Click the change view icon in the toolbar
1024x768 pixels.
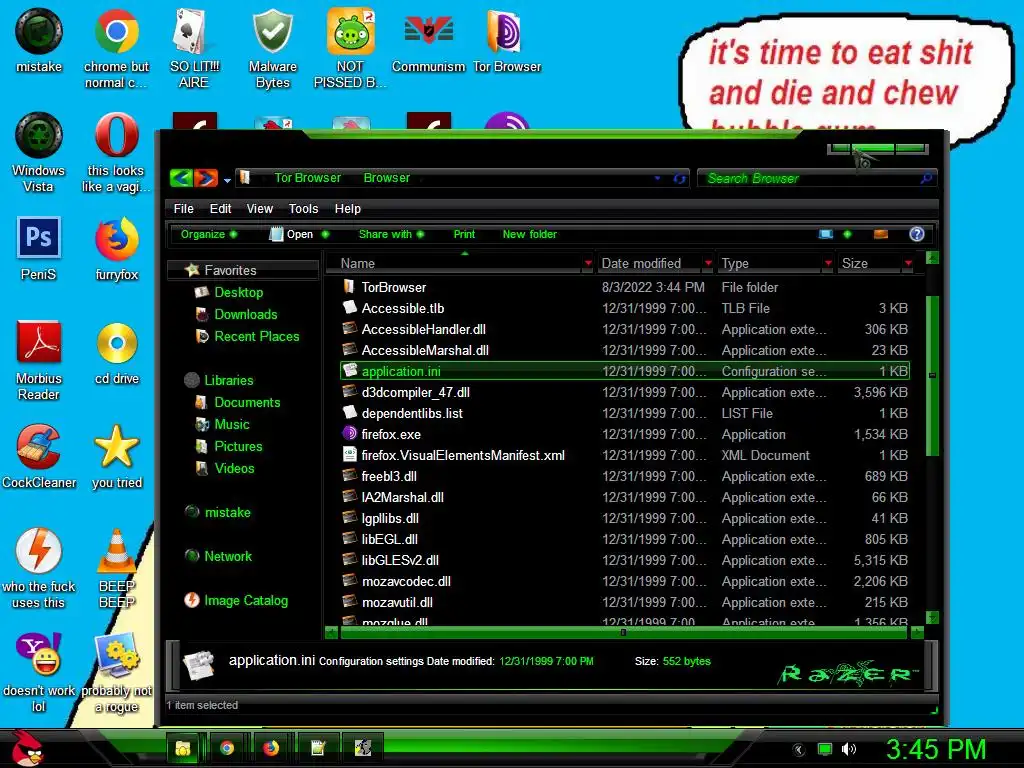[825, 234]
